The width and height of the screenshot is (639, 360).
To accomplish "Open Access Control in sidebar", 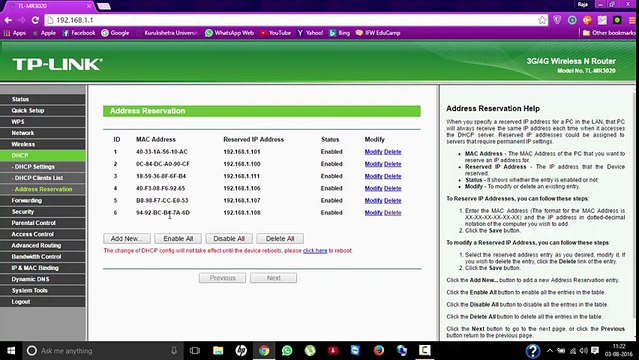I will coord(43,234).
